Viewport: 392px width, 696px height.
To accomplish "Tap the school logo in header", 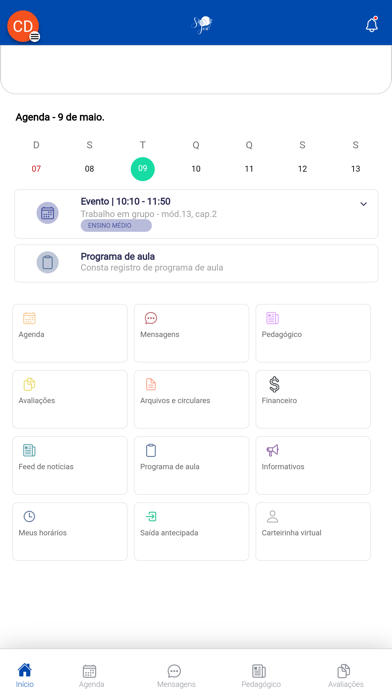I will pyautogui.click(x=202, y=24).
